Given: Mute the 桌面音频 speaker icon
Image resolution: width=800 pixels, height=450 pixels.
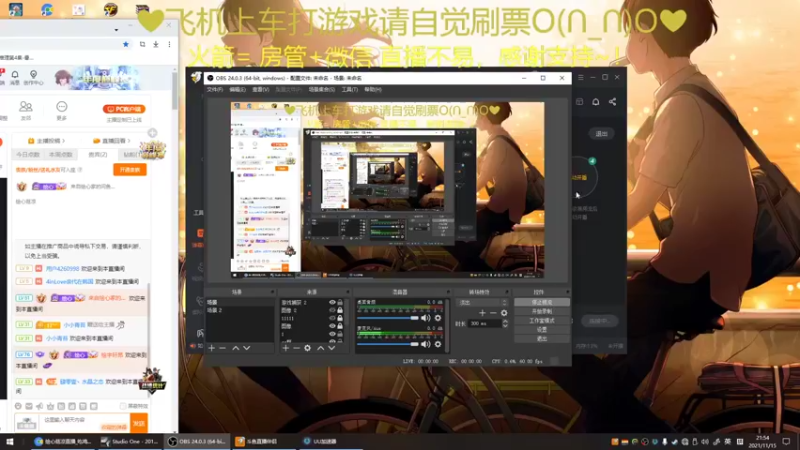Looking at the screenshot, I should (x=426, y=318).
